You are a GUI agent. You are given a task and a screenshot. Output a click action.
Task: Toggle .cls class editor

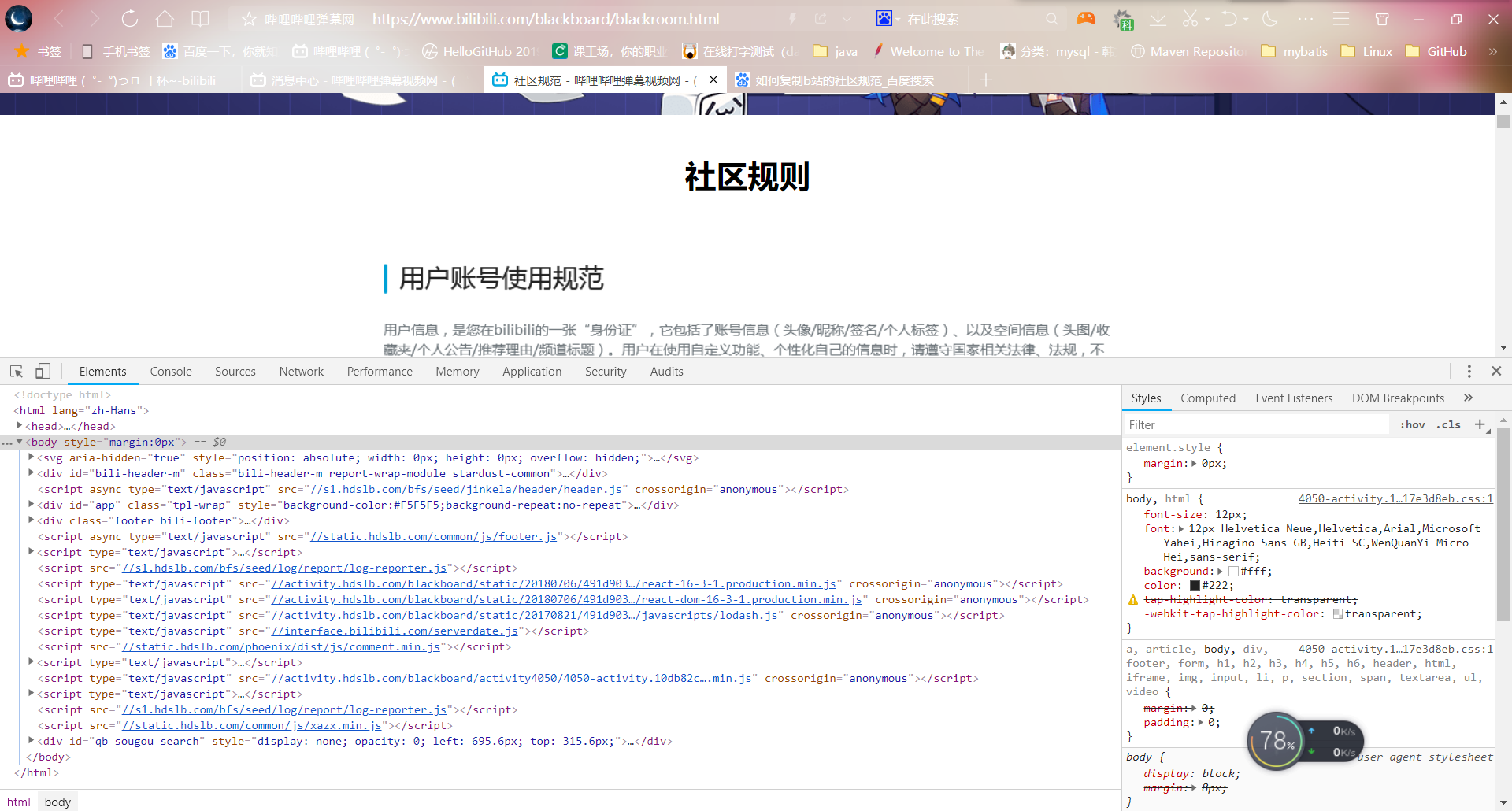pyautogui.click(x=1448, y=424)
